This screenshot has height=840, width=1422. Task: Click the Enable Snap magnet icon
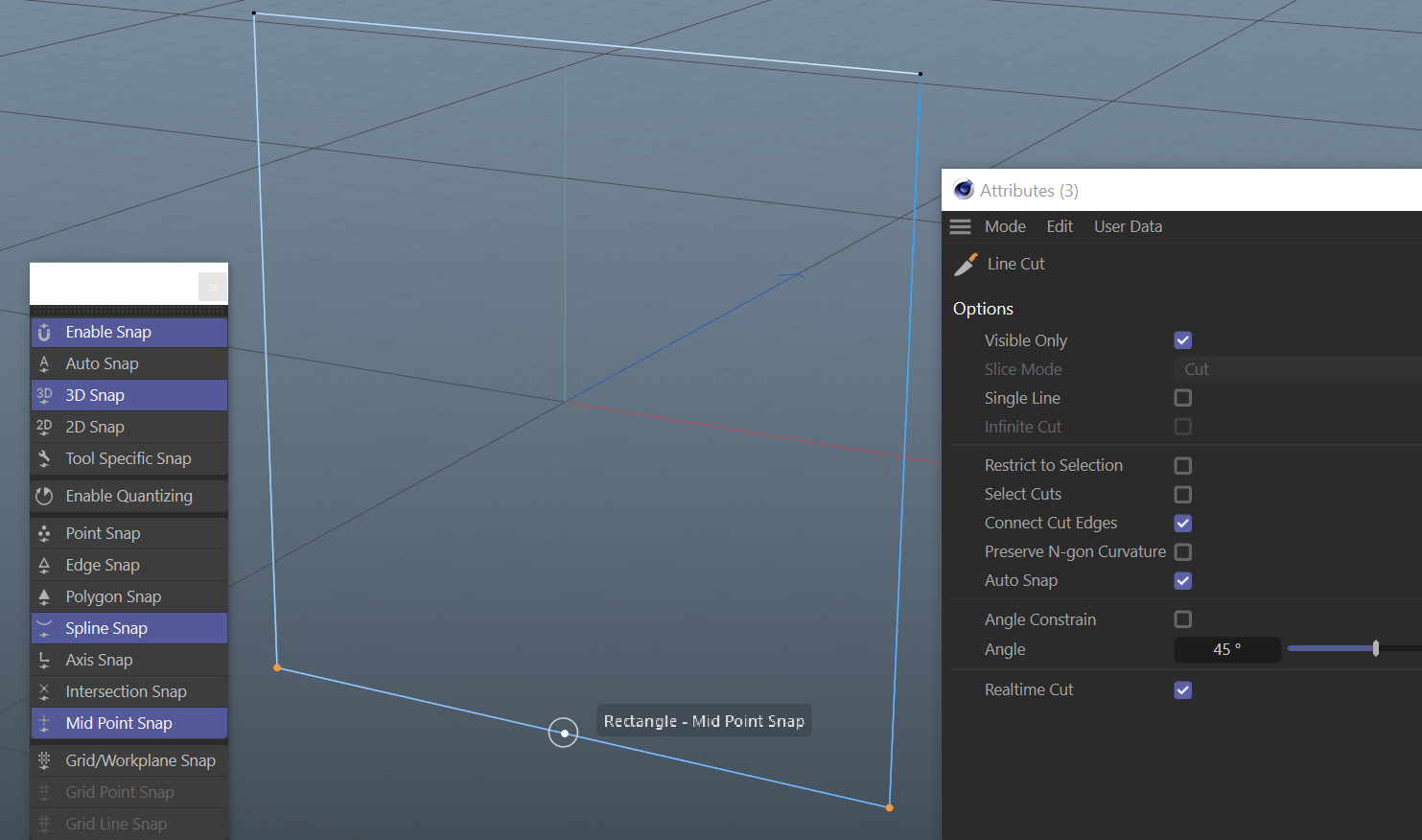pos(44,332)
